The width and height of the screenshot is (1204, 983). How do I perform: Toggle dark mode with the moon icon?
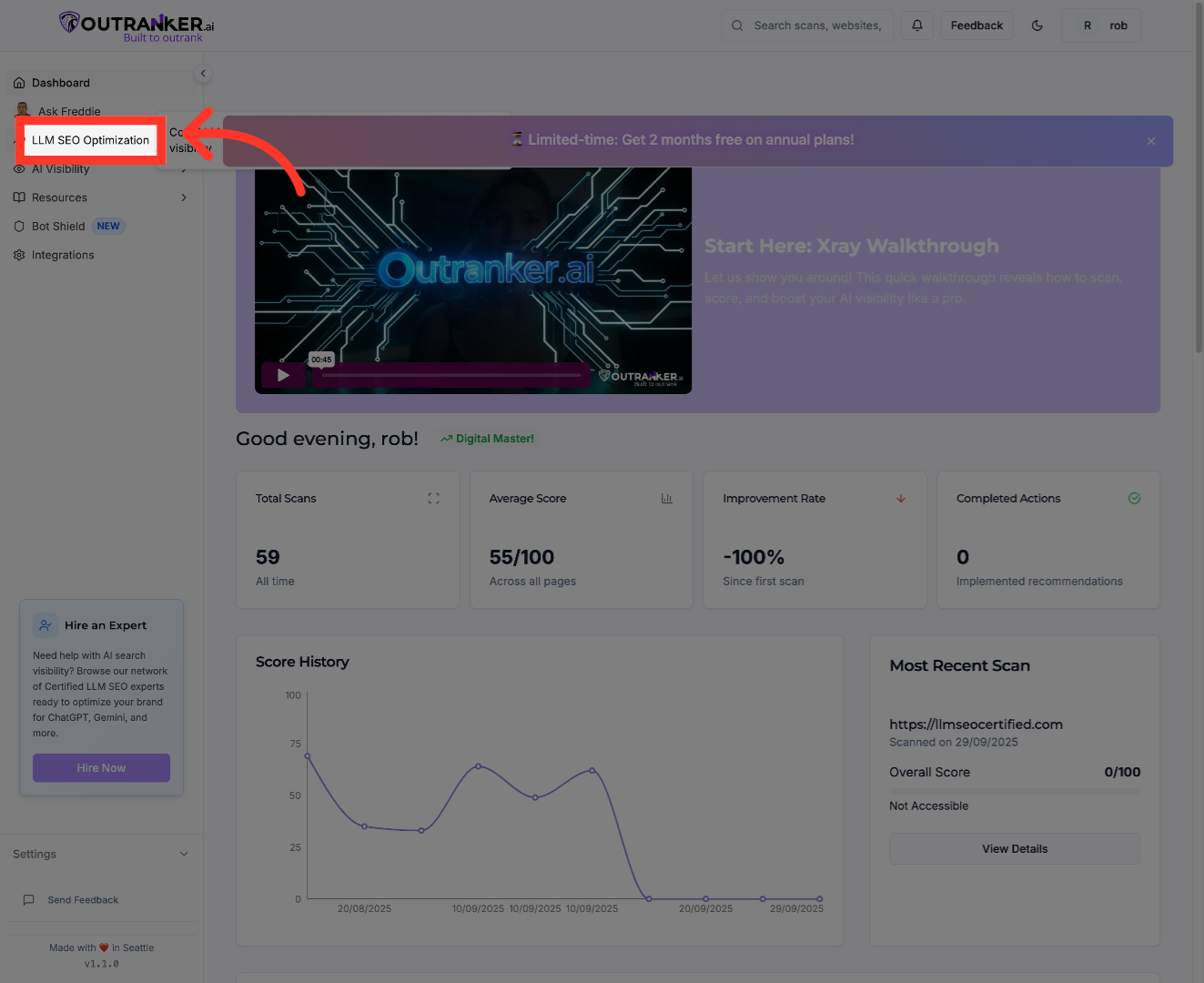coord(1037,25)
